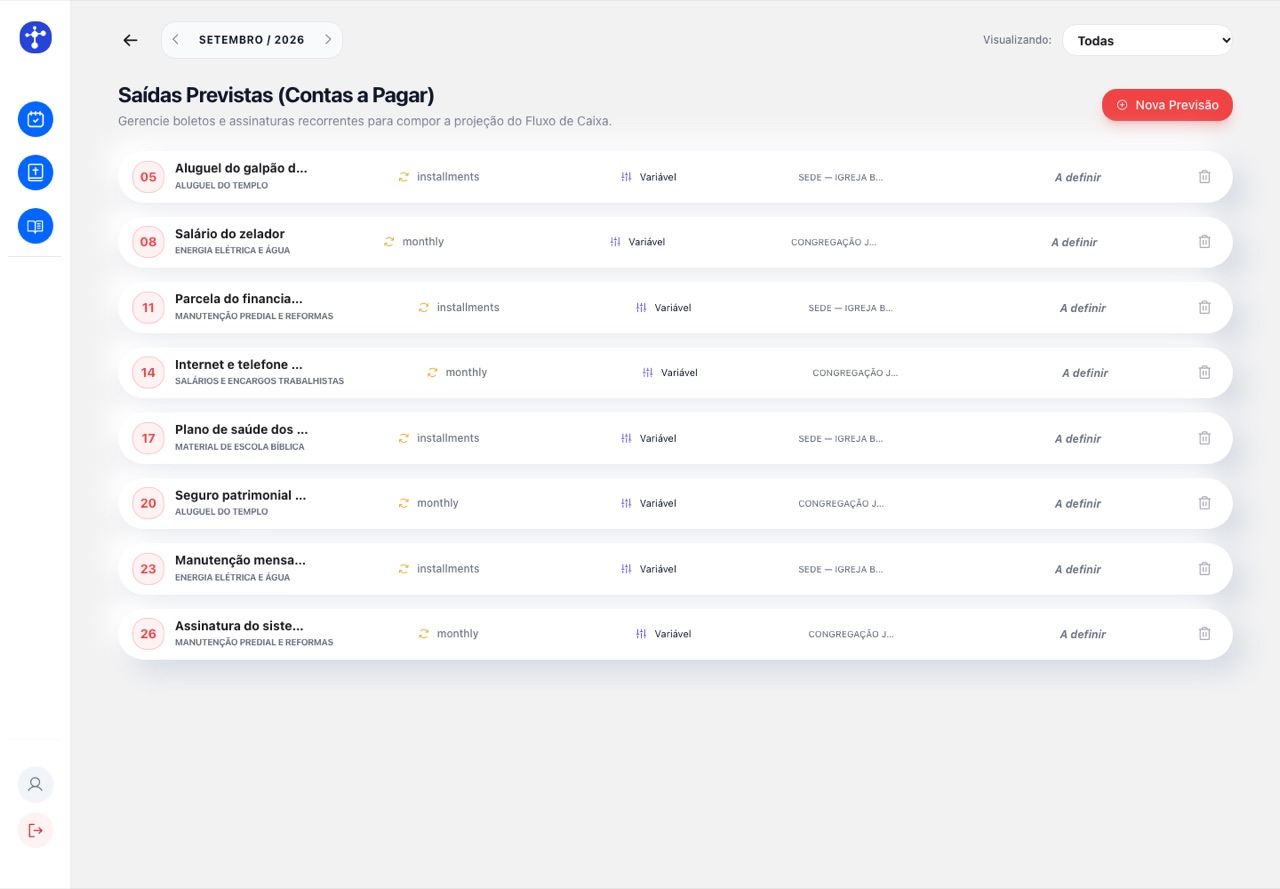Delete the Aluguel do galpão entry
1280x889 pixels.
pyautogui.click(x=1204, y=177)
